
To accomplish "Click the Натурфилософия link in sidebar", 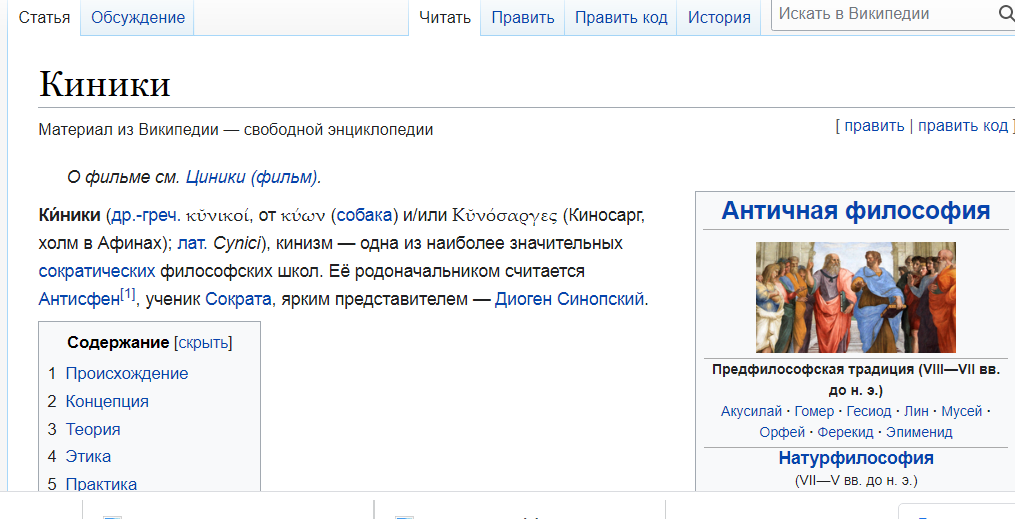I will [x=855, y=458].
